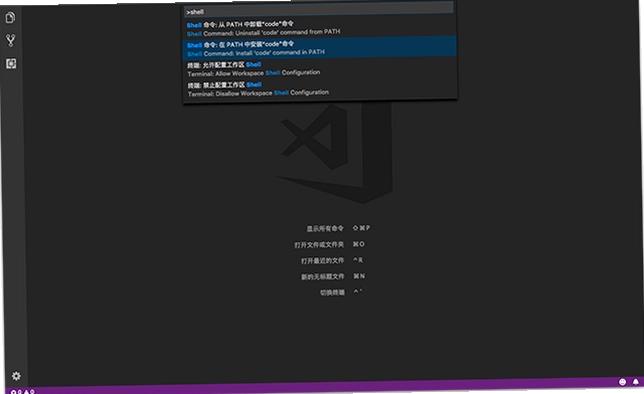Viewport: 644px width, 394px height.
Task: Click the 切换终端 shortcut hint
Action: tap(341, 292)
